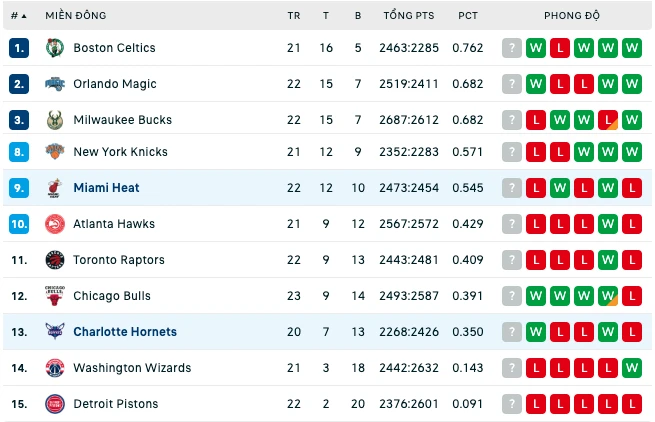Image resolution: width=655 pixels, height=422 pixels.
Task: Click the Milwaukee Bucks deer logo
Action: tap(55, 120)
